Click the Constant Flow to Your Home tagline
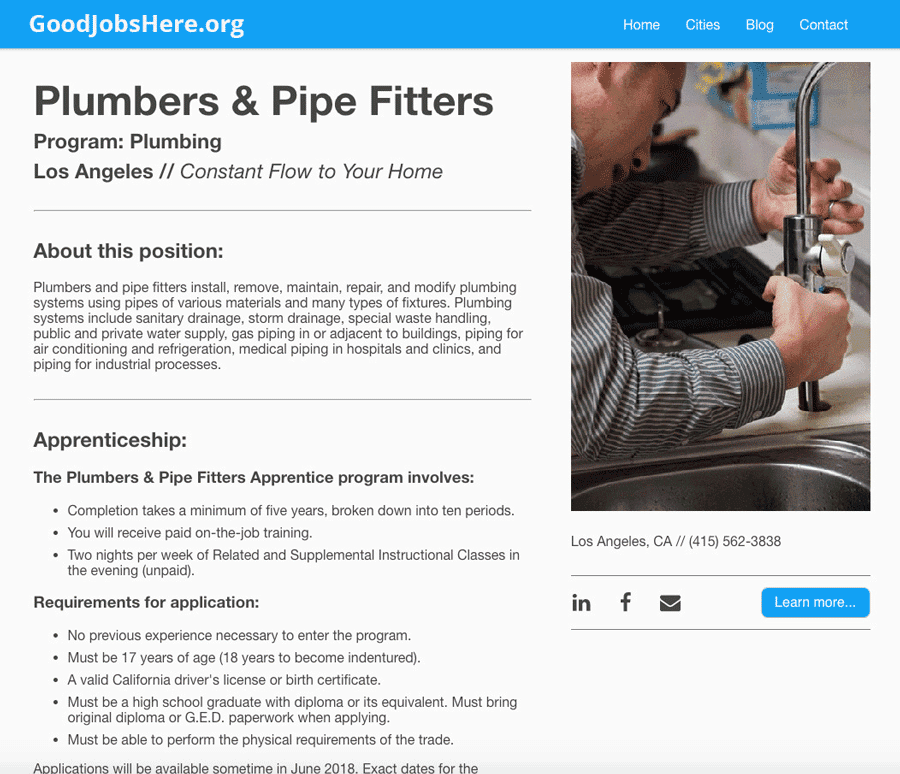This screenshot has width=900, height=774. point(311,171)
